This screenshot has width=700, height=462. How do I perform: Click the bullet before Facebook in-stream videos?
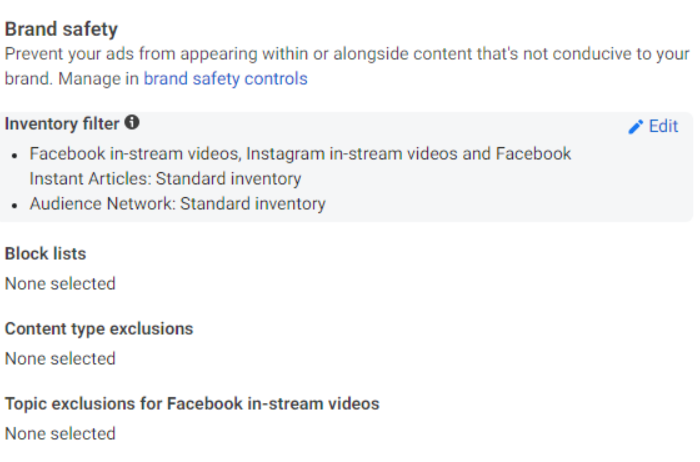(x=15, y=155)
